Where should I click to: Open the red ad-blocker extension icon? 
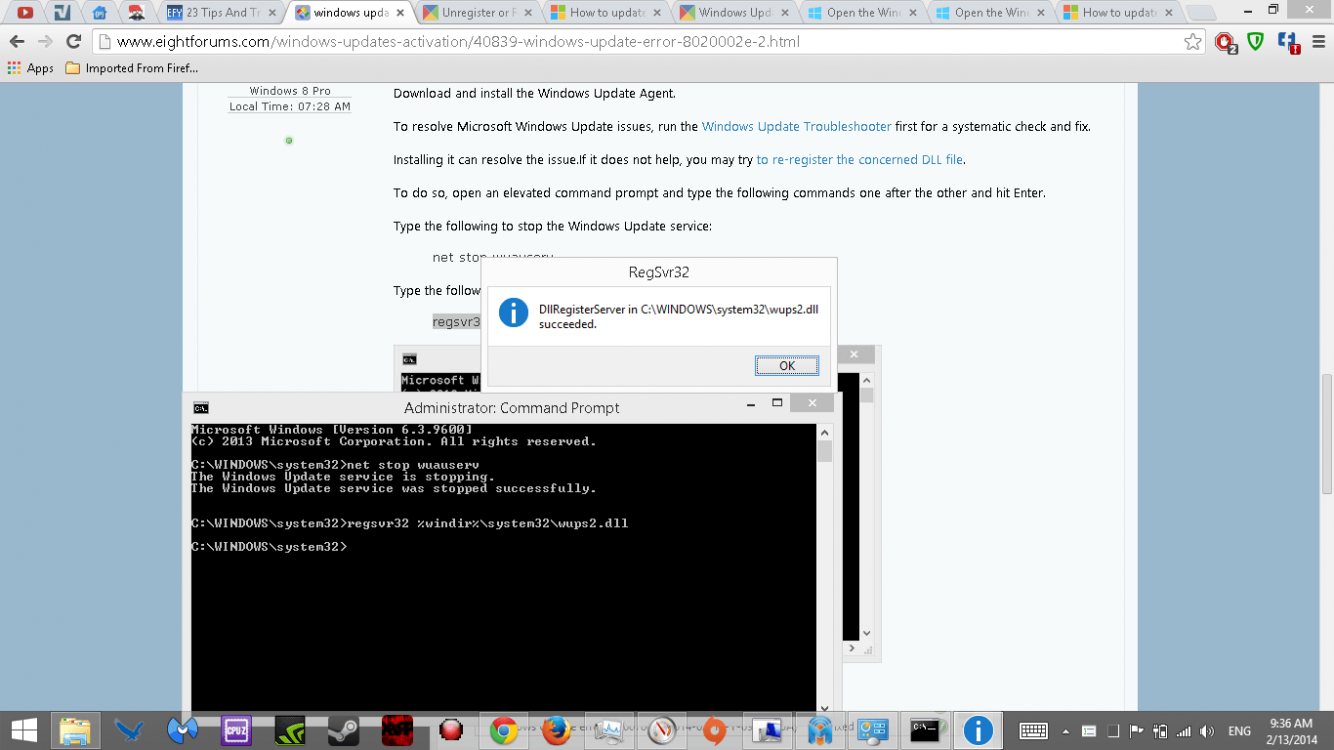(1225, 42)
